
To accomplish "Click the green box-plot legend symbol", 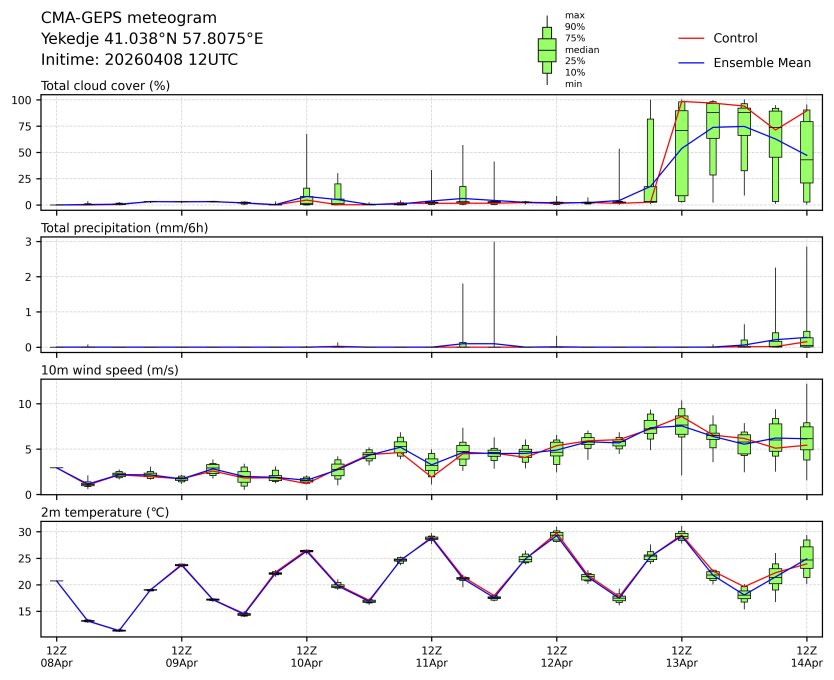I will point(546,50).
